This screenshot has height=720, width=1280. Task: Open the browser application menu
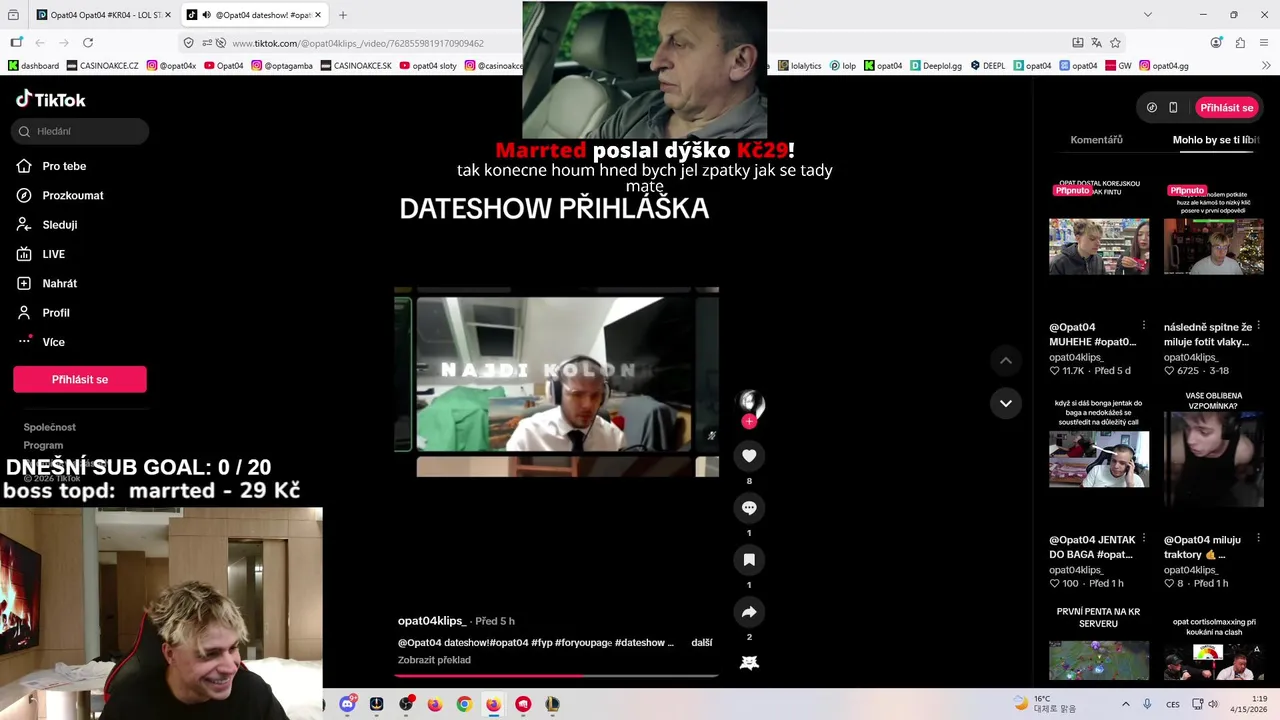pyautogui.click(x=1264, y=43)
